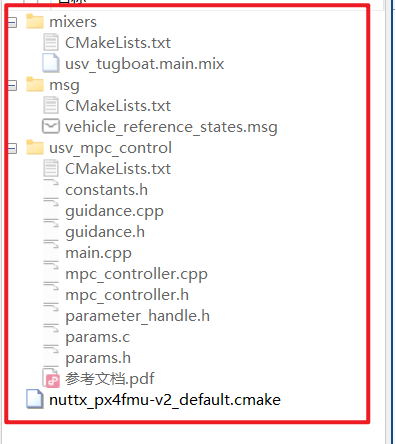This screenshot has height=444, width=396.
Task: Click the file icon of usv_tugboat.main.mix
Action: (51, 63)
